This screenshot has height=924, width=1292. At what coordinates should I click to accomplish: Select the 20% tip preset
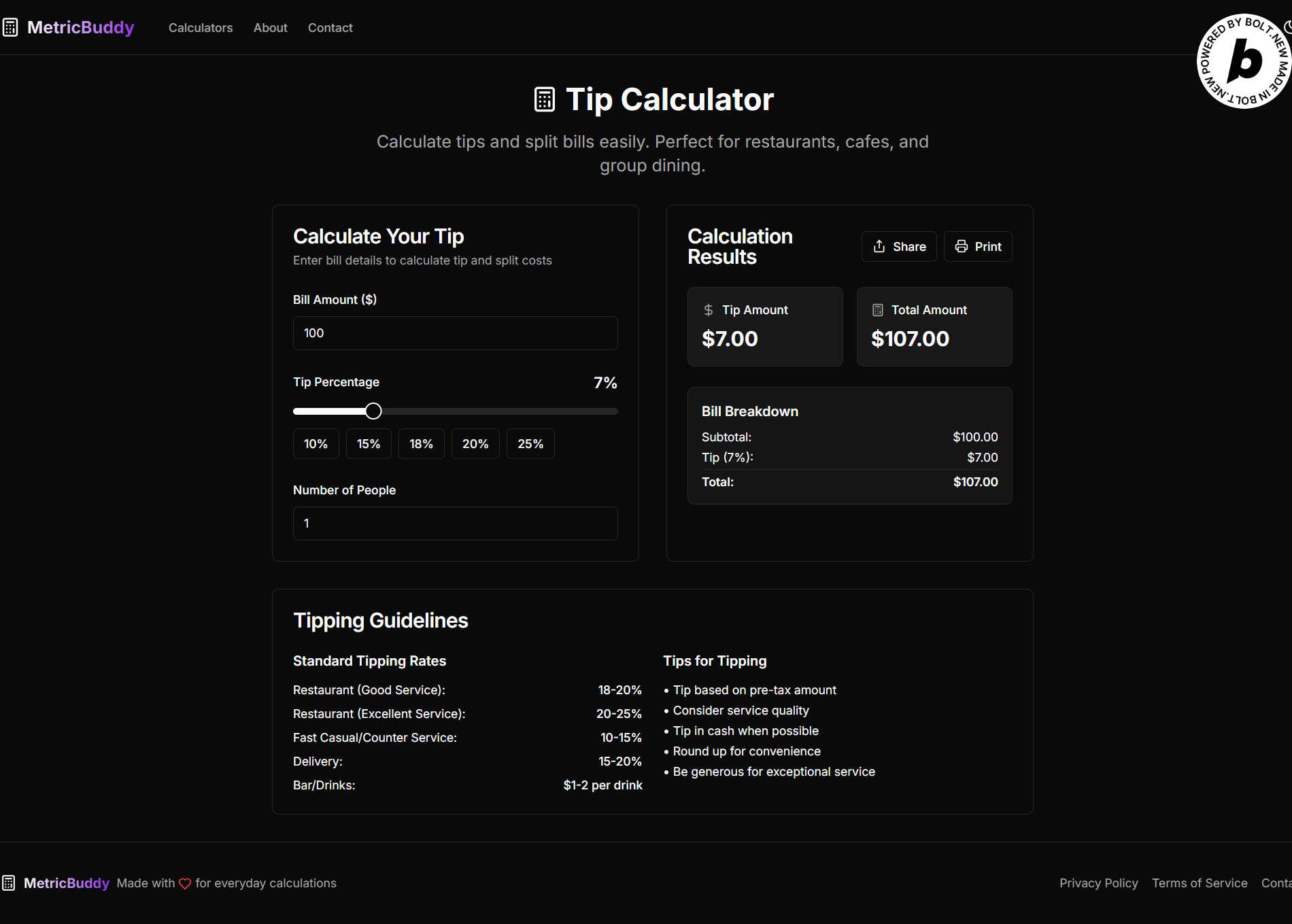[x=475, y=444]
